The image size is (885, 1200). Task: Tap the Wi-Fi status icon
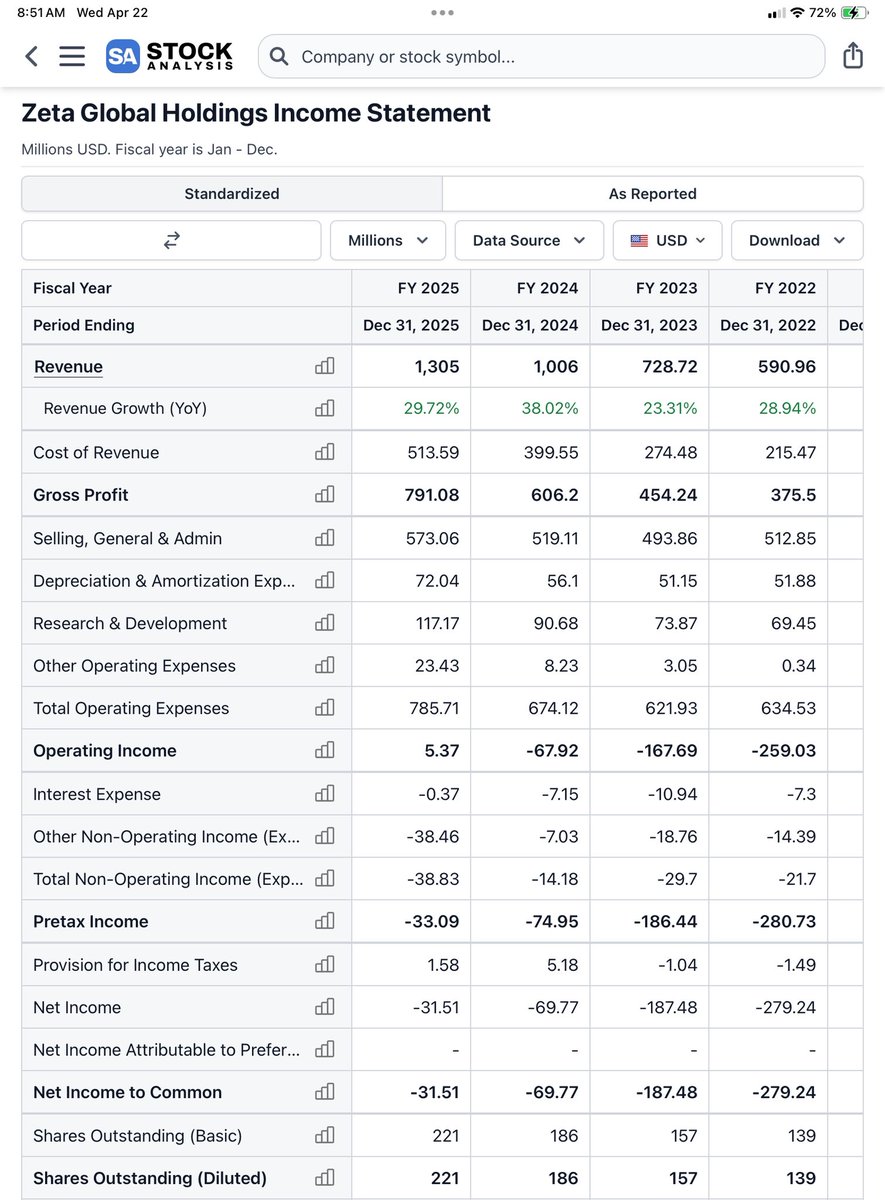click(797, 13)
